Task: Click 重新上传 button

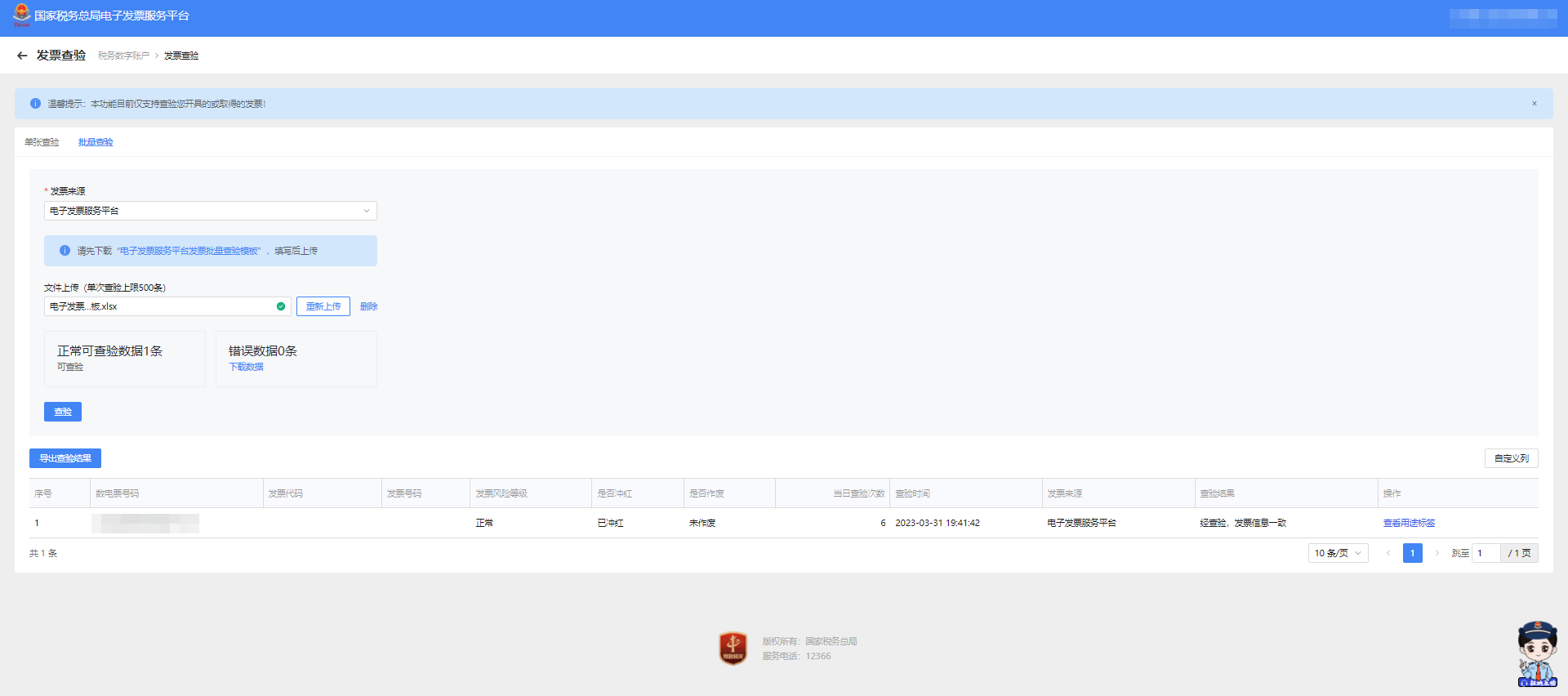Action: [323, 306]
